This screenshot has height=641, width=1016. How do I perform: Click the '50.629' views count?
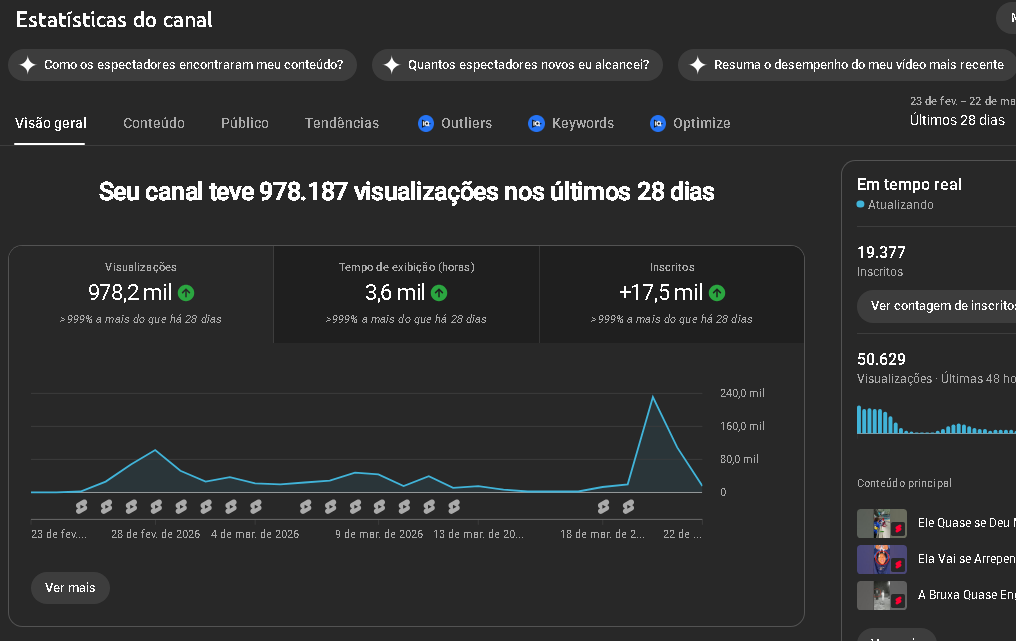coord(881,359)
